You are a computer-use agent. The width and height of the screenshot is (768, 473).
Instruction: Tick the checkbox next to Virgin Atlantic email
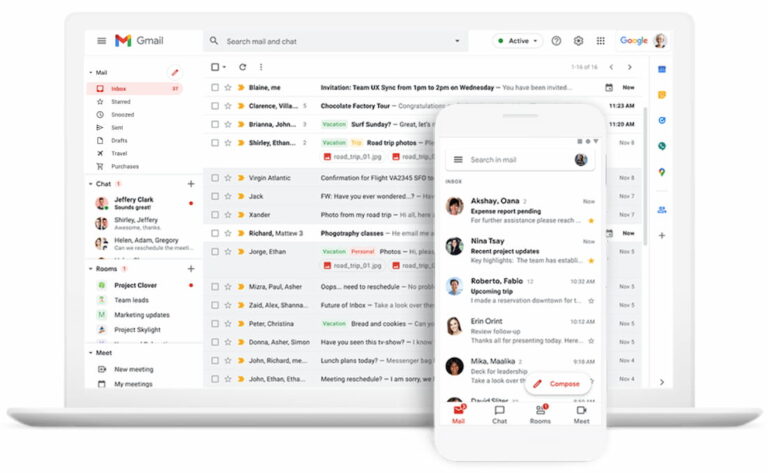[x=214, y=178]
